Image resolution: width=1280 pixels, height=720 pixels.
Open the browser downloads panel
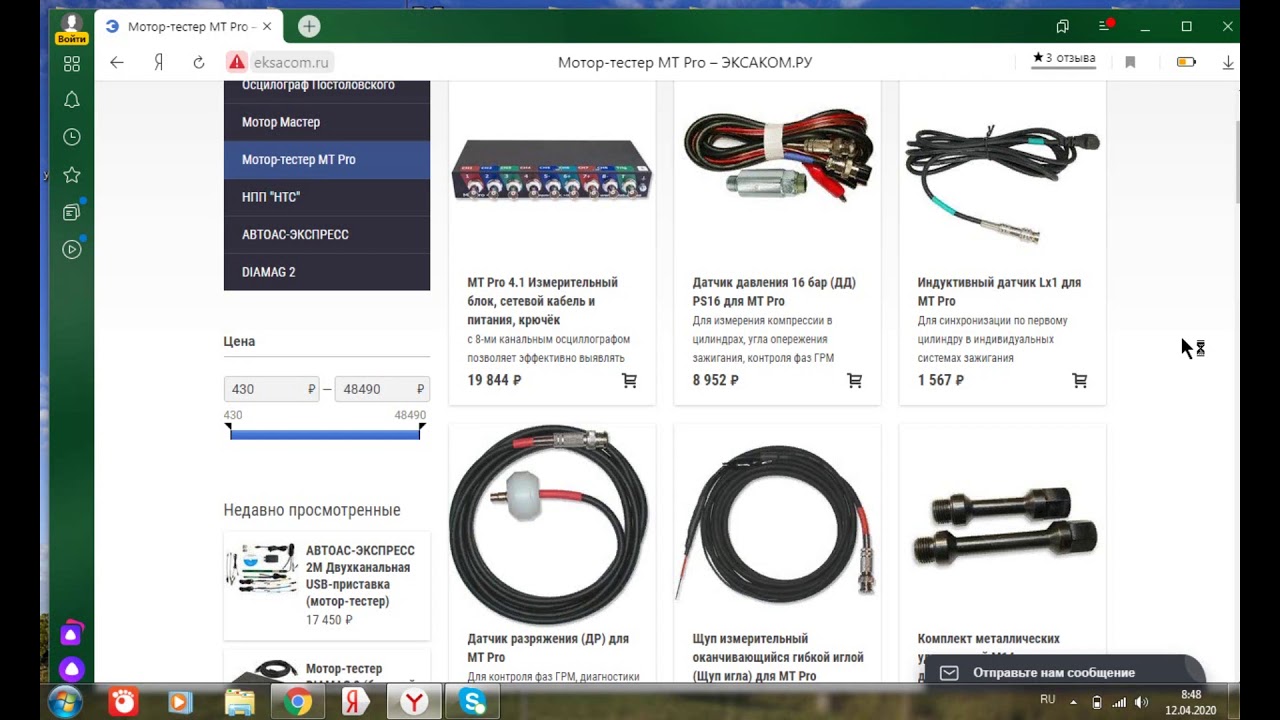pyautogui.click(x=1227, y=62)
